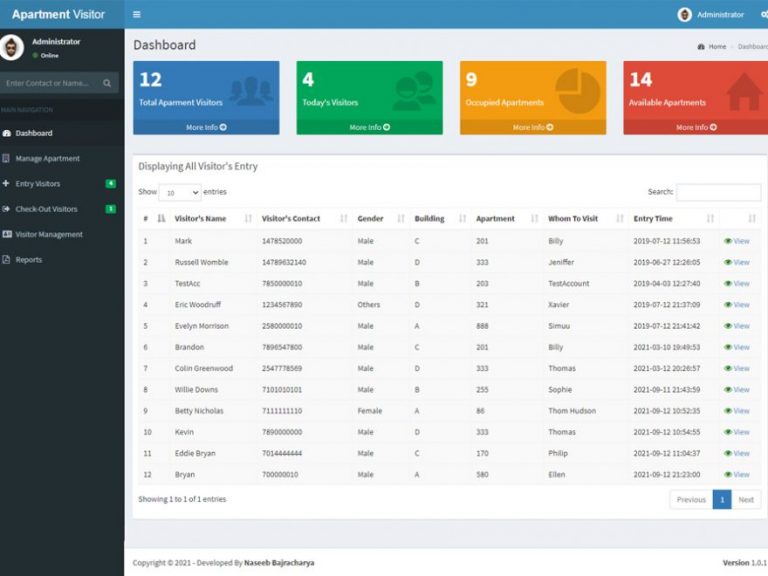Click the Visitor Management card icon
The height and width of the screenshot is (576, 768).
click(7, 234)
